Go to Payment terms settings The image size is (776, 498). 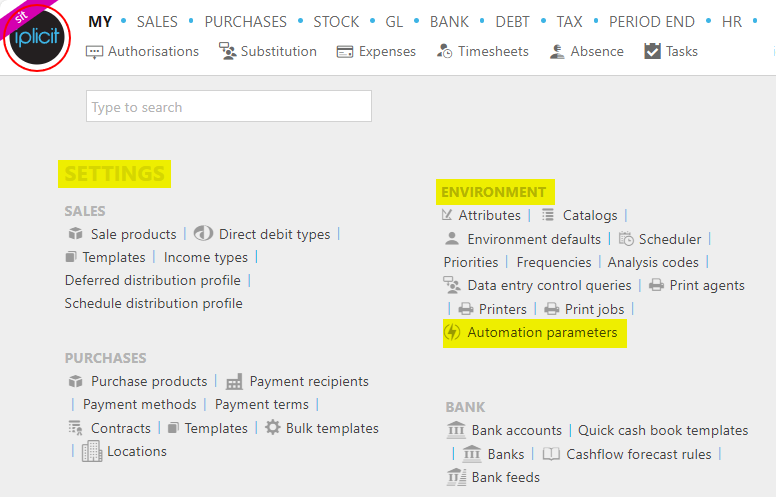pyautogui.click(x=261, y=404)
